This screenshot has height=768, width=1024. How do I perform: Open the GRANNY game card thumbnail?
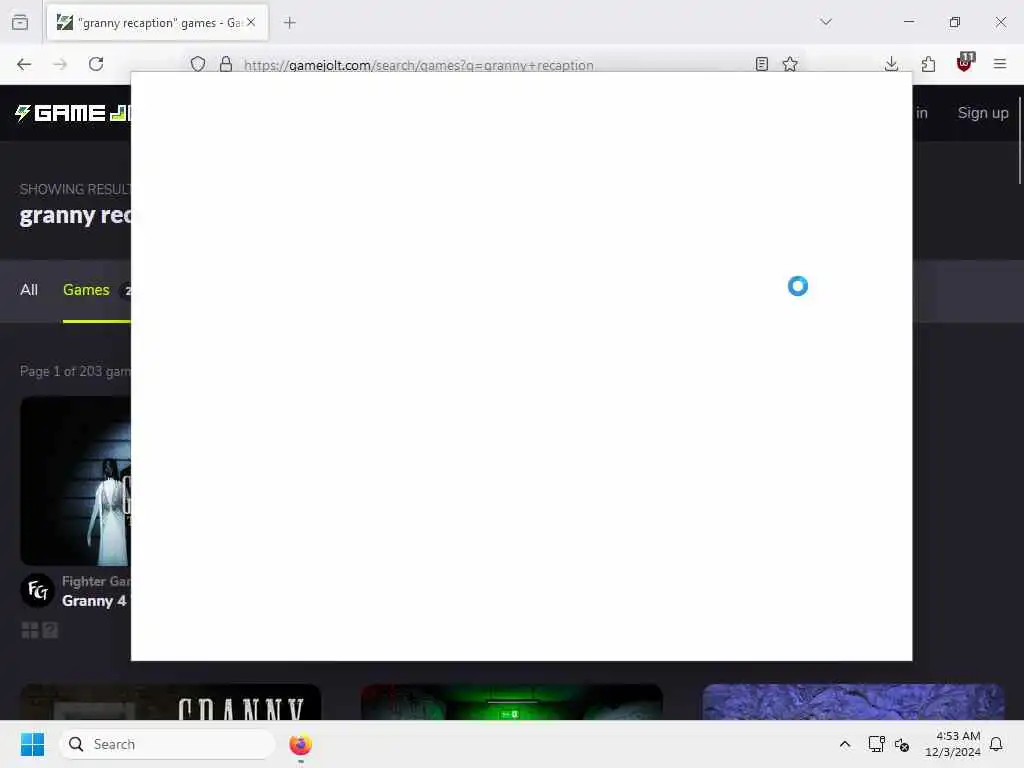pyautogui.click(x=170, y=702)
